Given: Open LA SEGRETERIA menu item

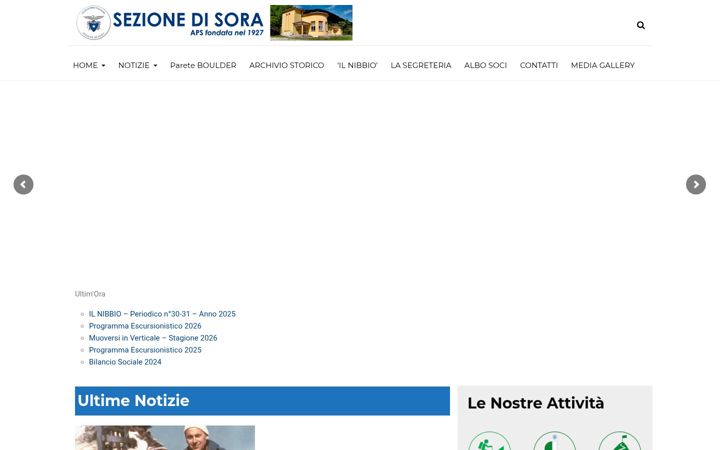Looking at the screenshot, I should [421, 65].
